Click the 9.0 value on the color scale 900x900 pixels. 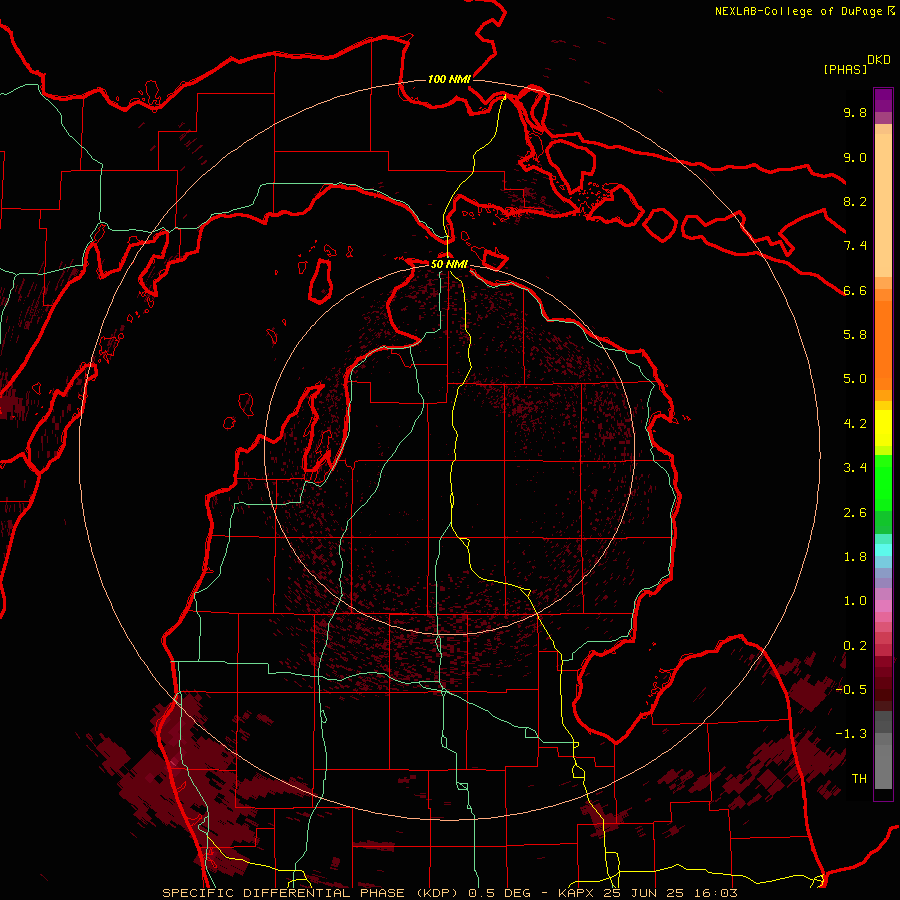855,157
